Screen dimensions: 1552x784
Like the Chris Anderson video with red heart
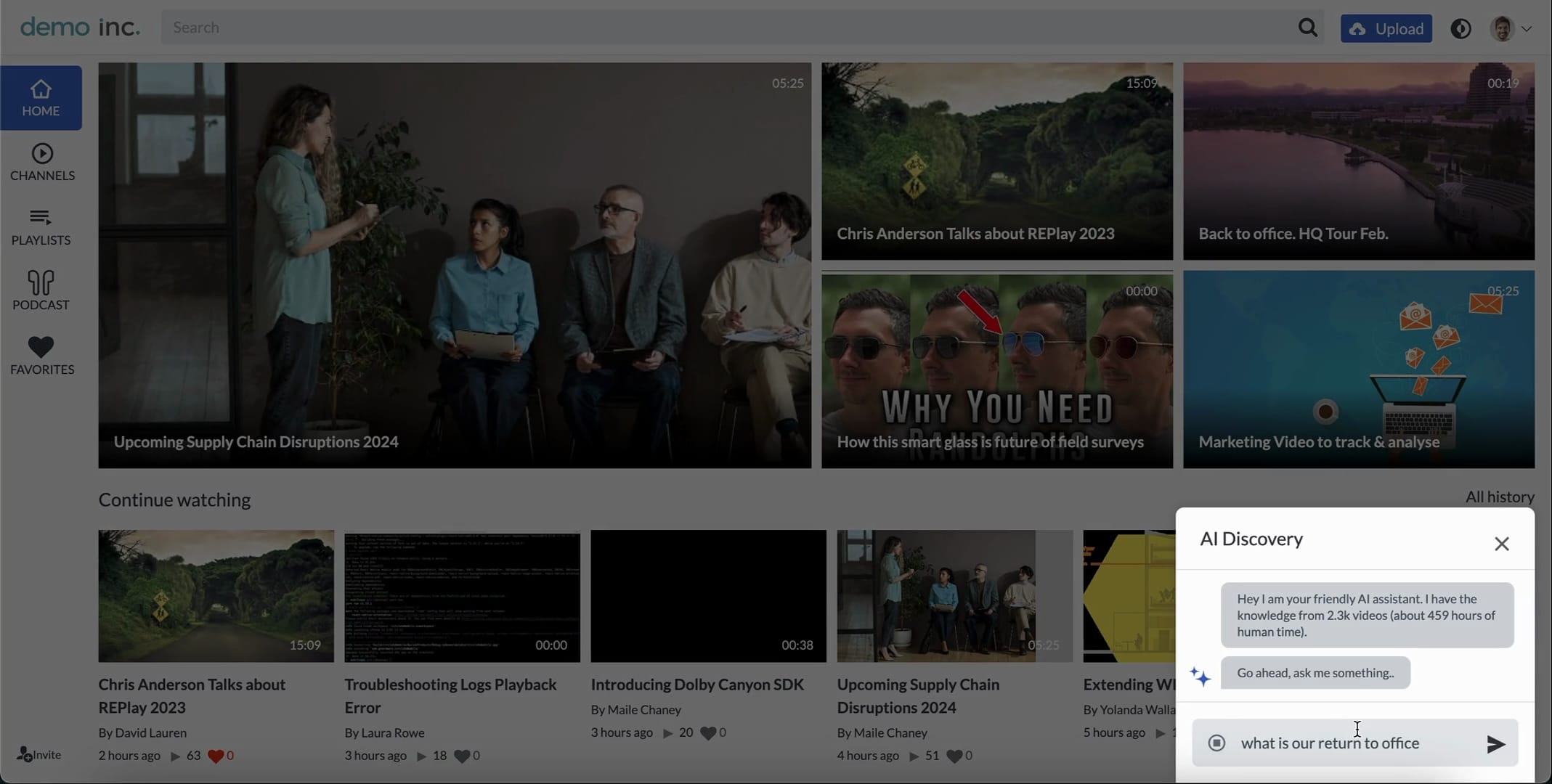[x=216, y=756]
